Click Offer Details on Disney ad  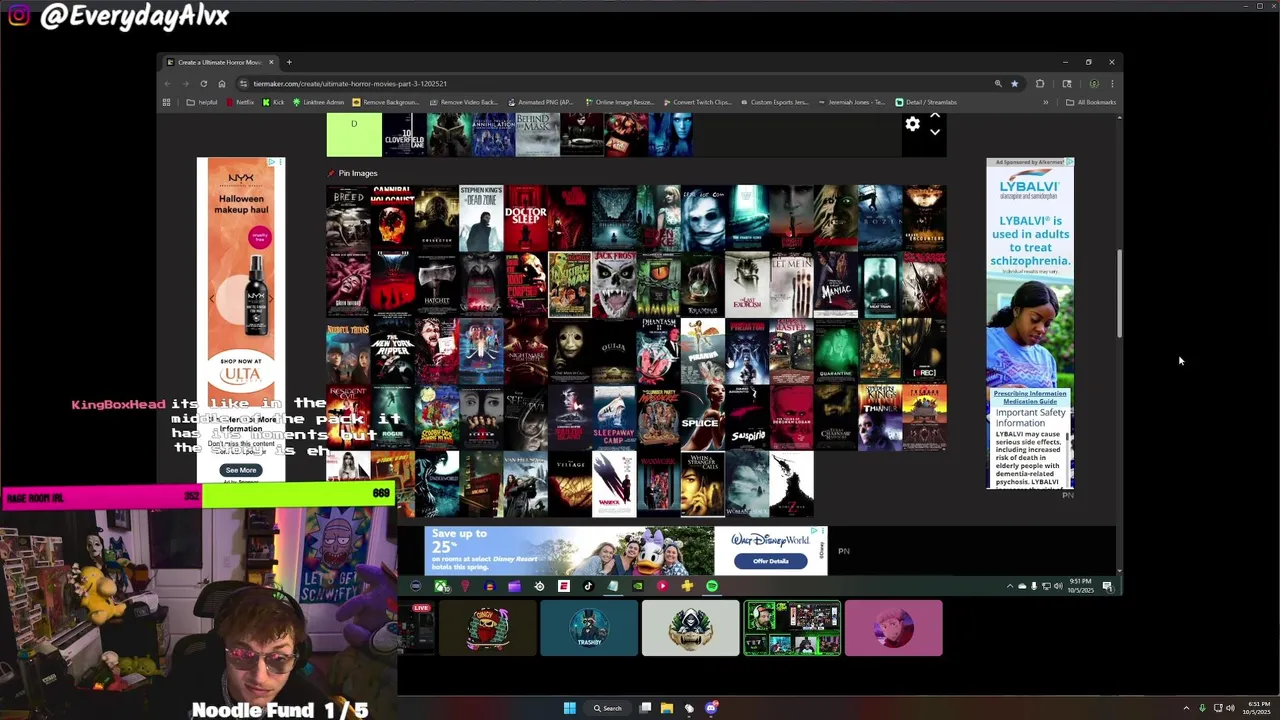point(771,561)
